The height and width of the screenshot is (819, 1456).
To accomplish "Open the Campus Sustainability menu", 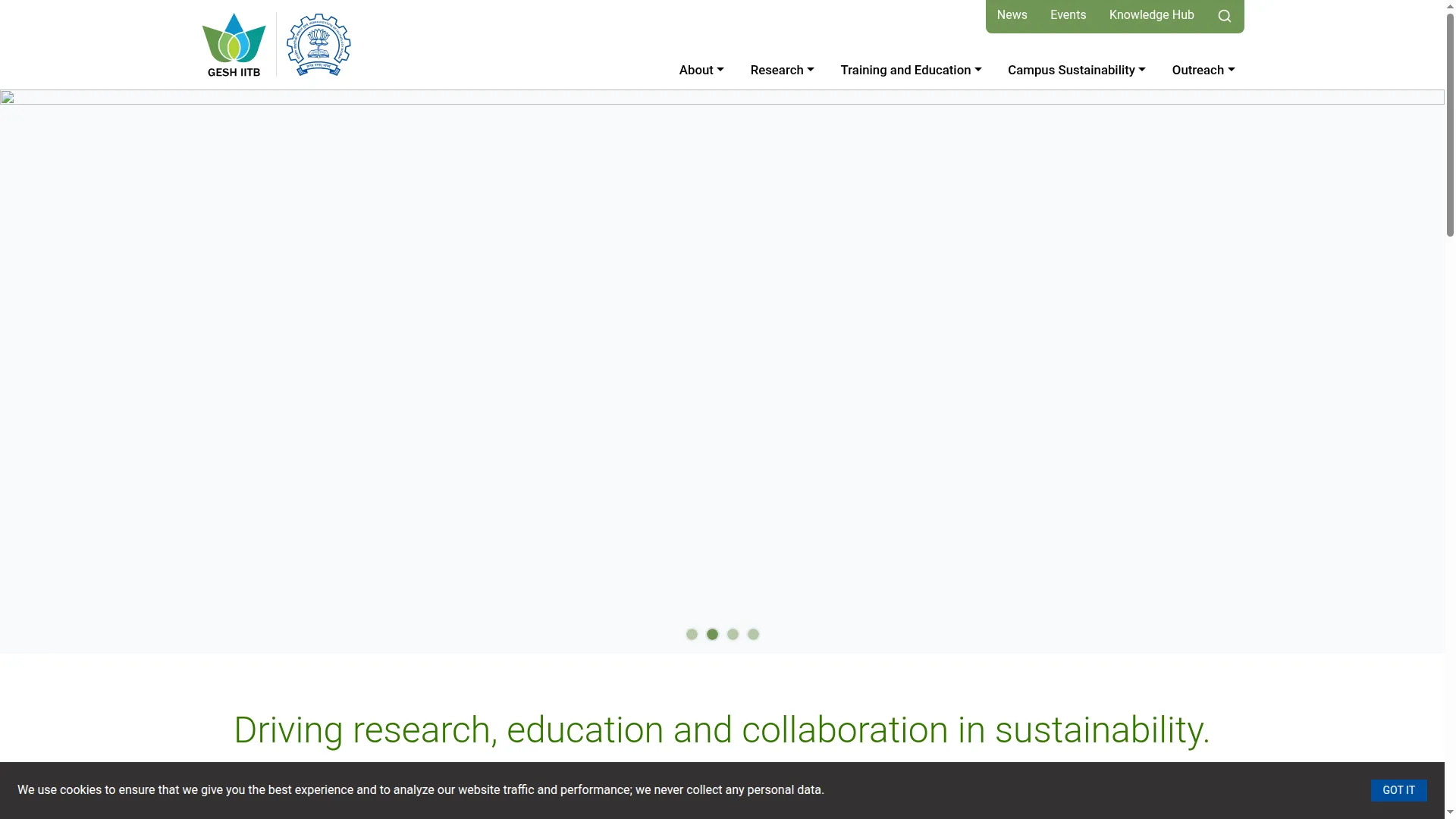I will 1076,70.
